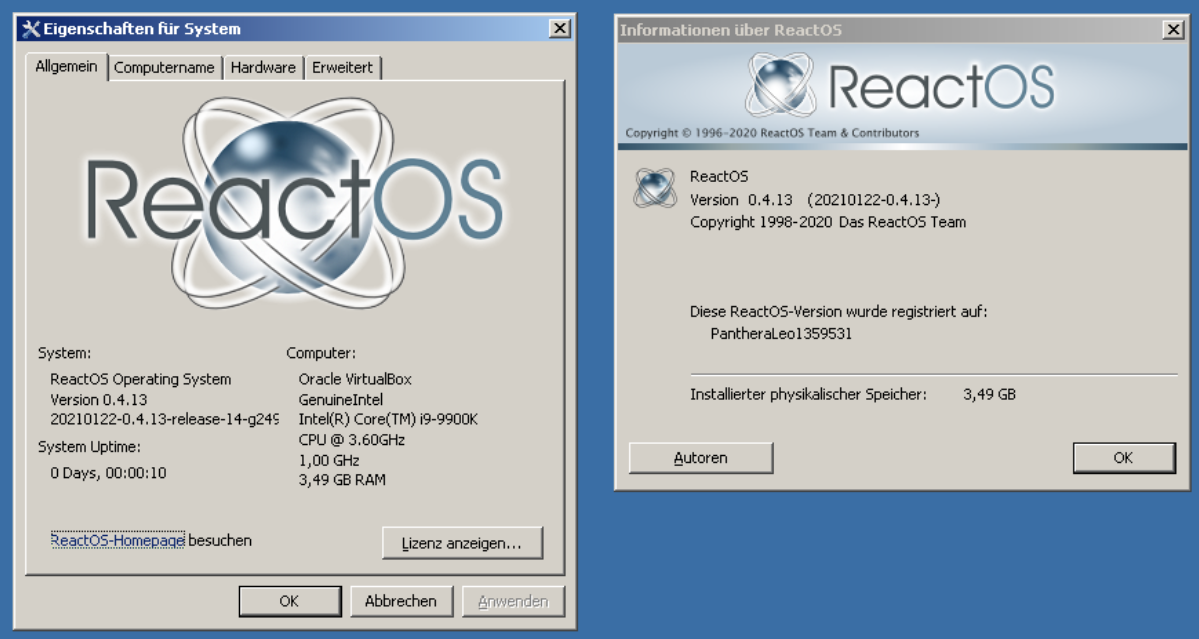The height and width of the screenshot is (639, 1199).
Task: Click OK in the Informationen über ReactOS dialog
Action: coord(1123,458)
